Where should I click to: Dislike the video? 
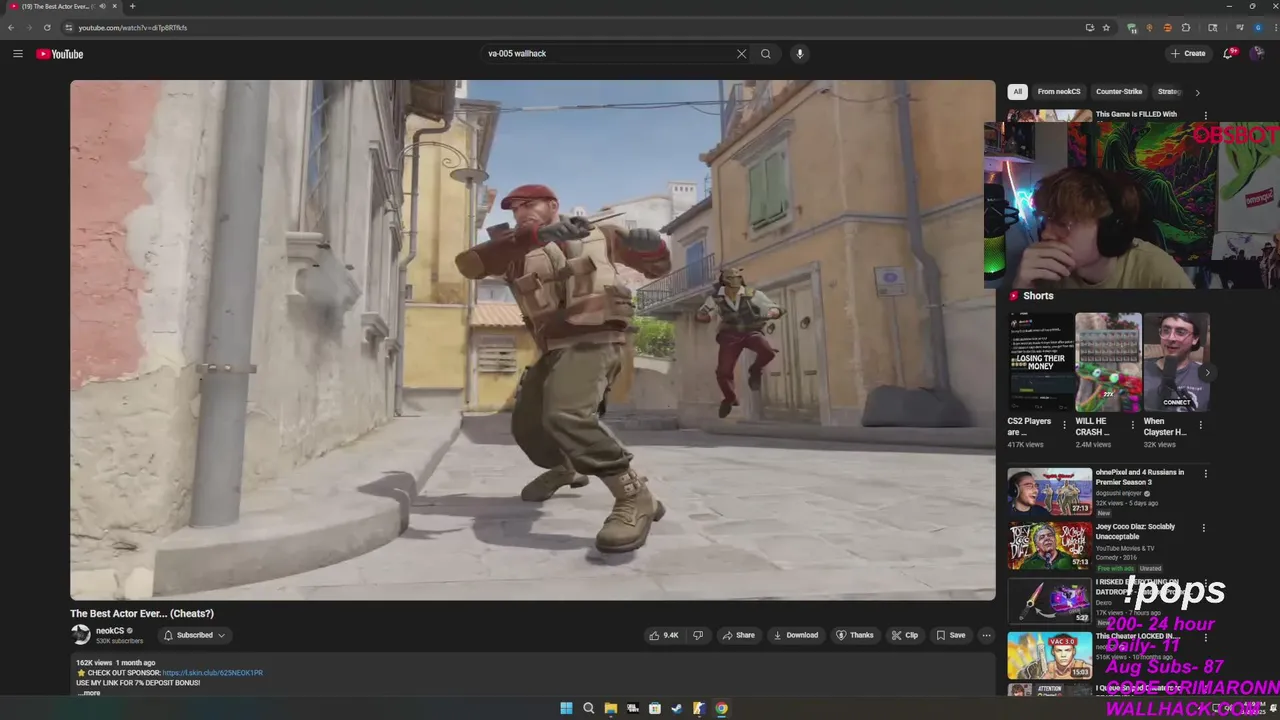tap(698, 635)
